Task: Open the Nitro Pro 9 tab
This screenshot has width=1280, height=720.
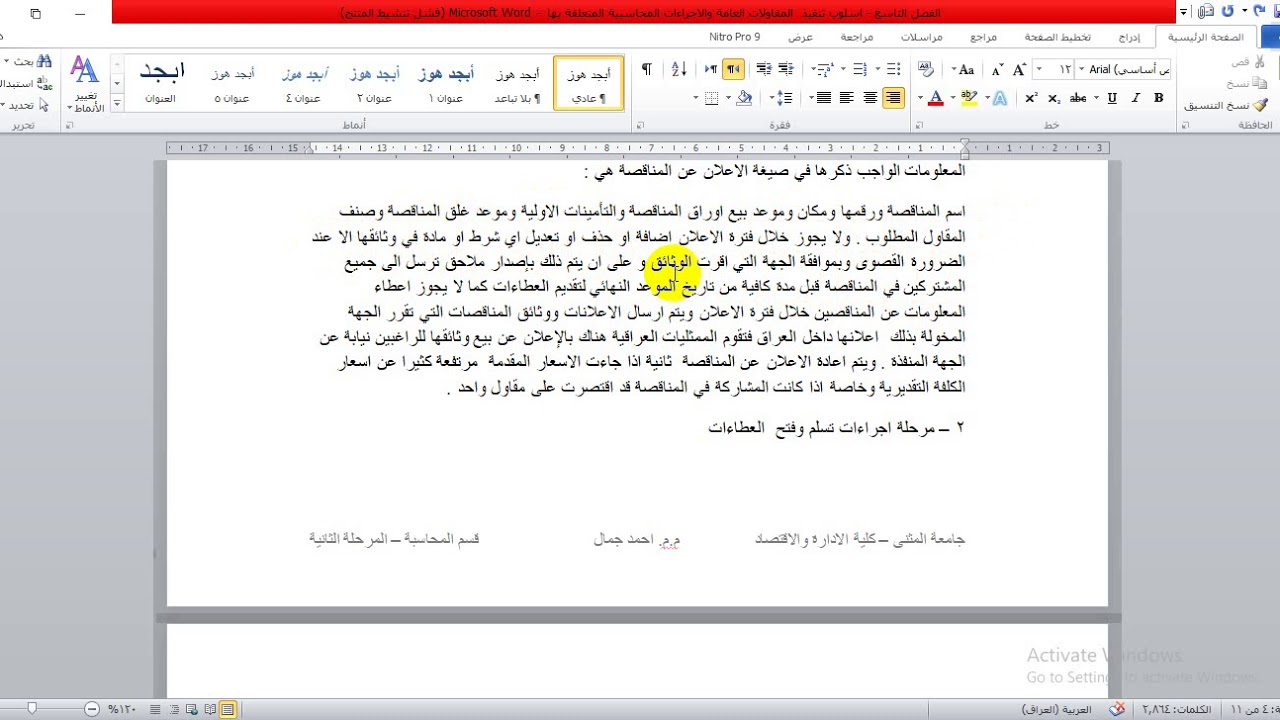Action: click(x=735, y=37)
